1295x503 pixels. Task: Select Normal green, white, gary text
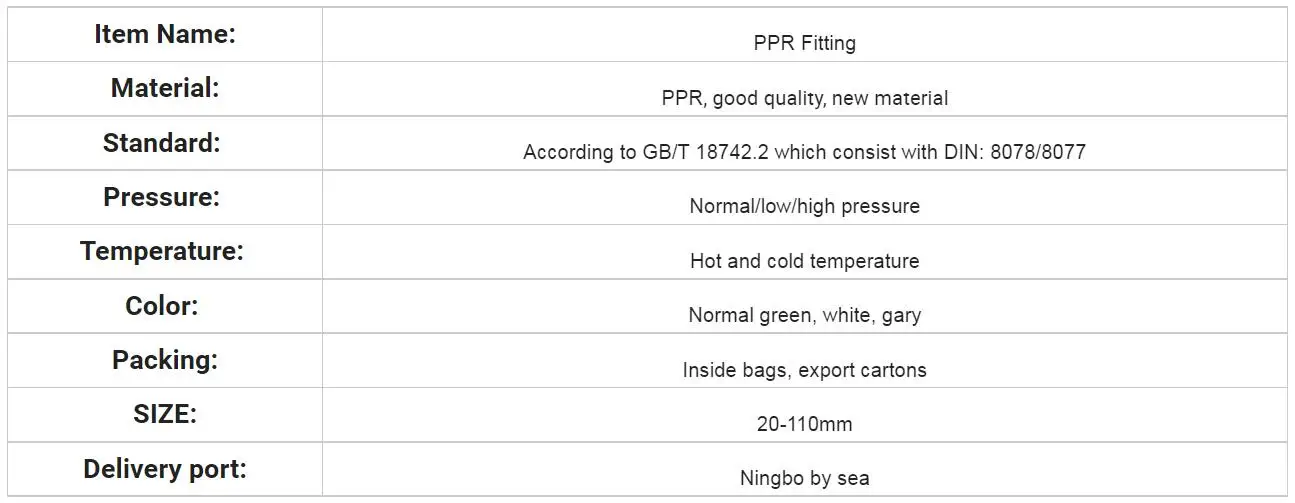point(804,315)
